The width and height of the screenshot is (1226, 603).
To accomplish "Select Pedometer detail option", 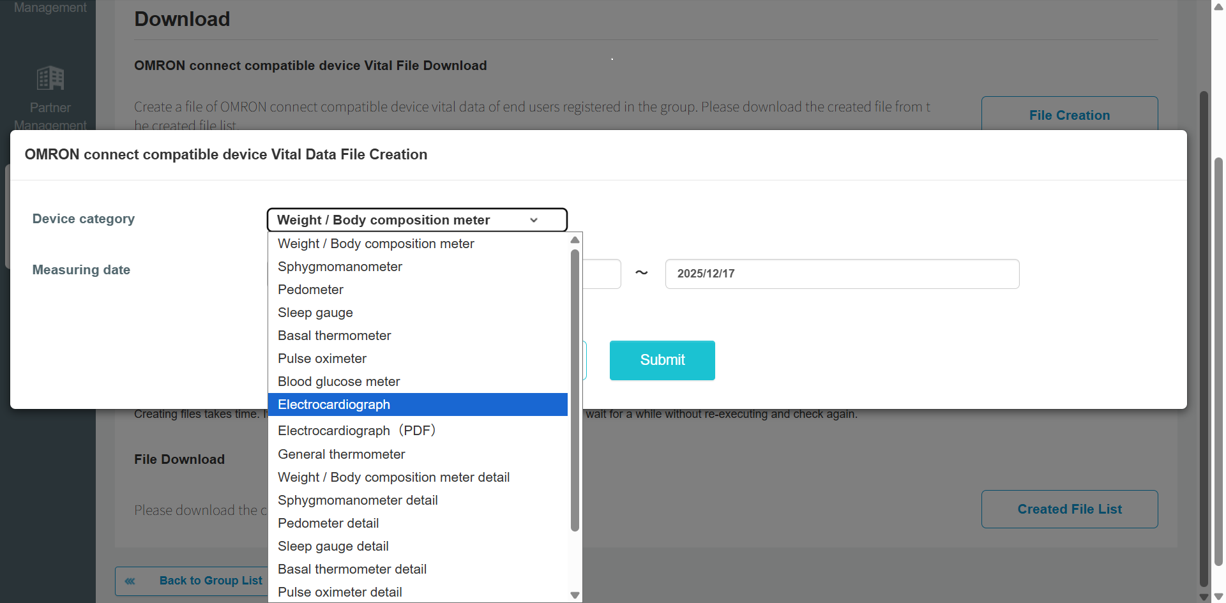I will click(418, 523).
